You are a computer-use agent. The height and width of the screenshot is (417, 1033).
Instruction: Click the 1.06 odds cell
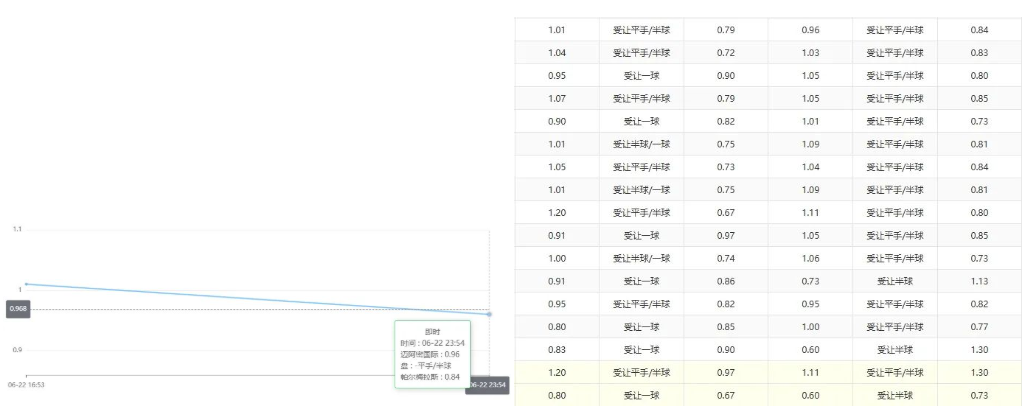(810, 258)
